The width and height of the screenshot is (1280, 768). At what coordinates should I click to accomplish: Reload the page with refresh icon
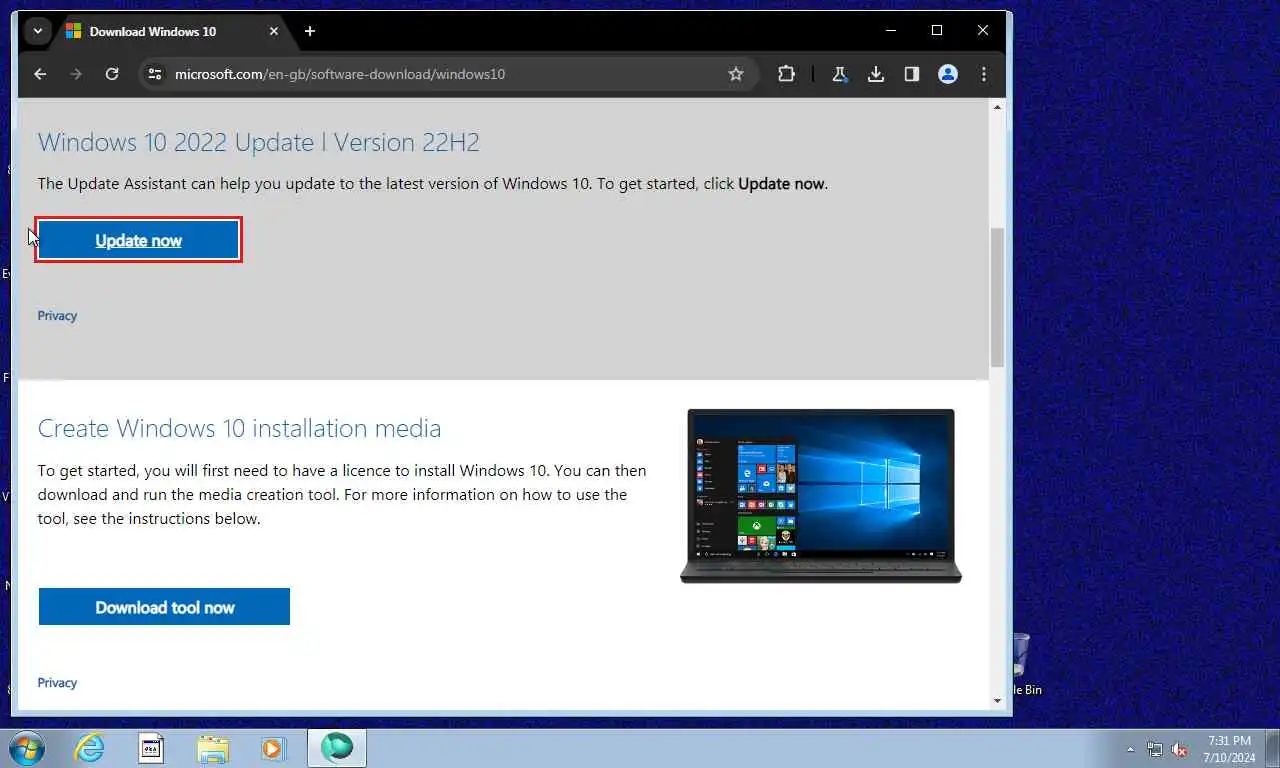[112, 74]
